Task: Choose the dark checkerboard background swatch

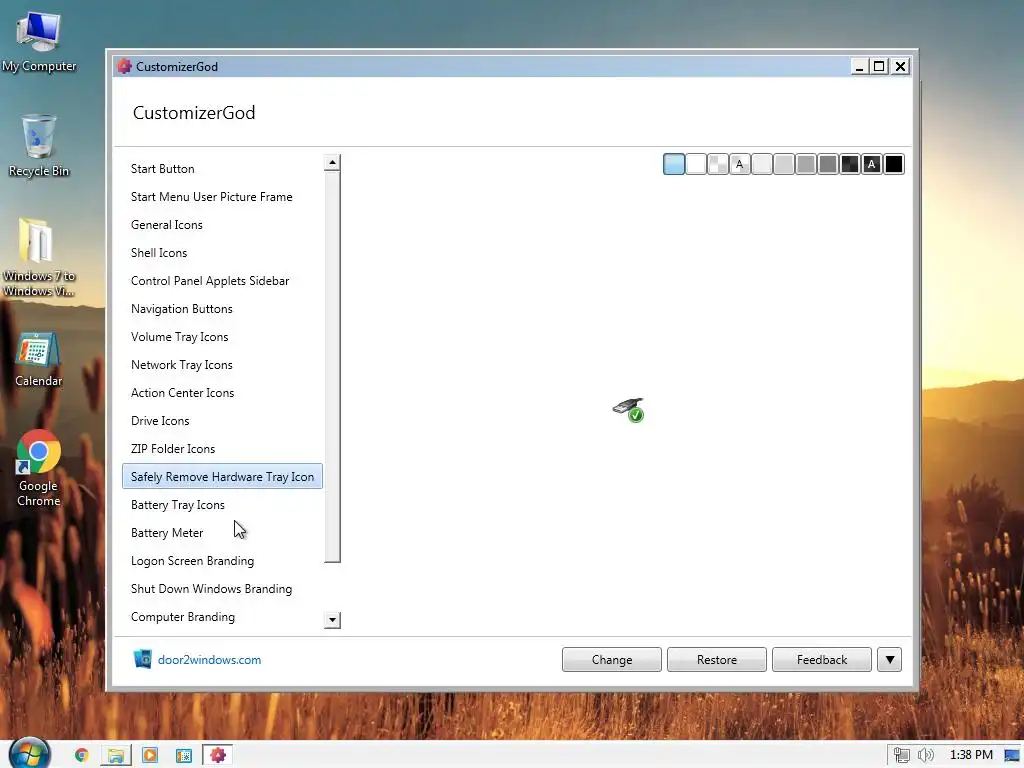Action: (x=850, y=164)
